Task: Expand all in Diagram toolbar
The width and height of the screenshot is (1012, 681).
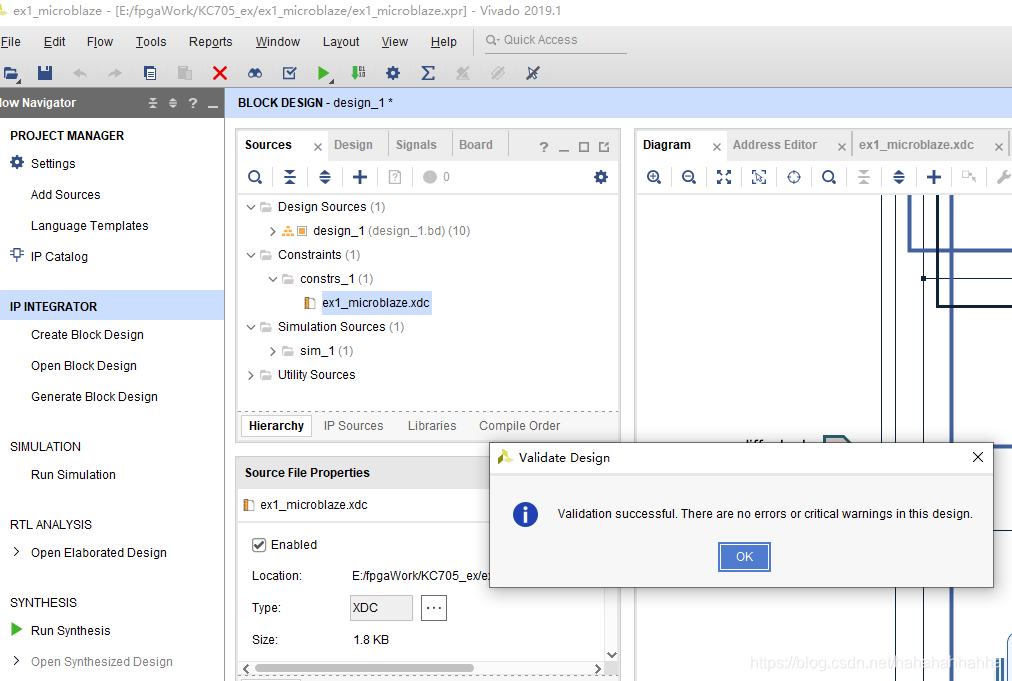Action: 898,177
